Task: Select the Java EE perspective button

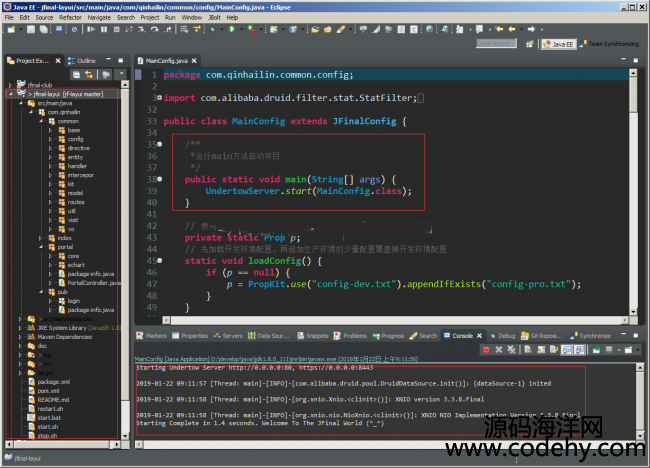Action: point(557,44)
